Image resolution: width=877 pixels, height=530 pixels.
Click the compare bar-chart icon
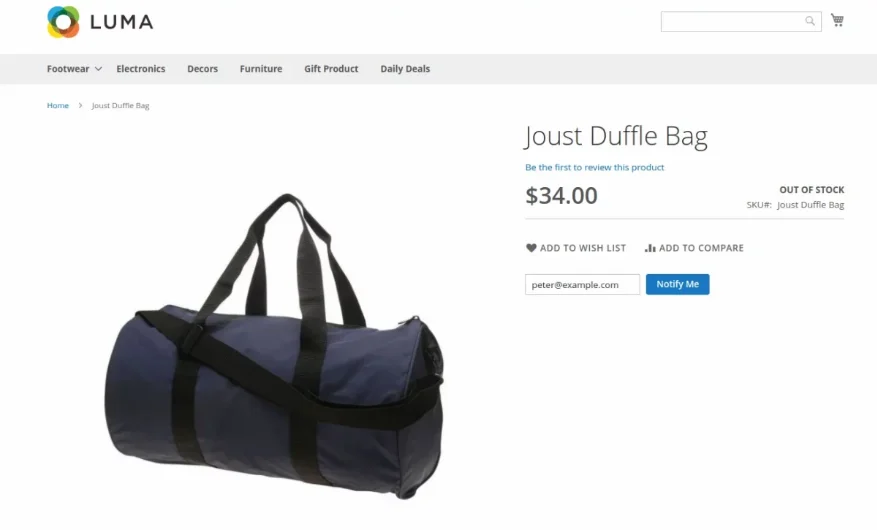(x=650, y=248)
